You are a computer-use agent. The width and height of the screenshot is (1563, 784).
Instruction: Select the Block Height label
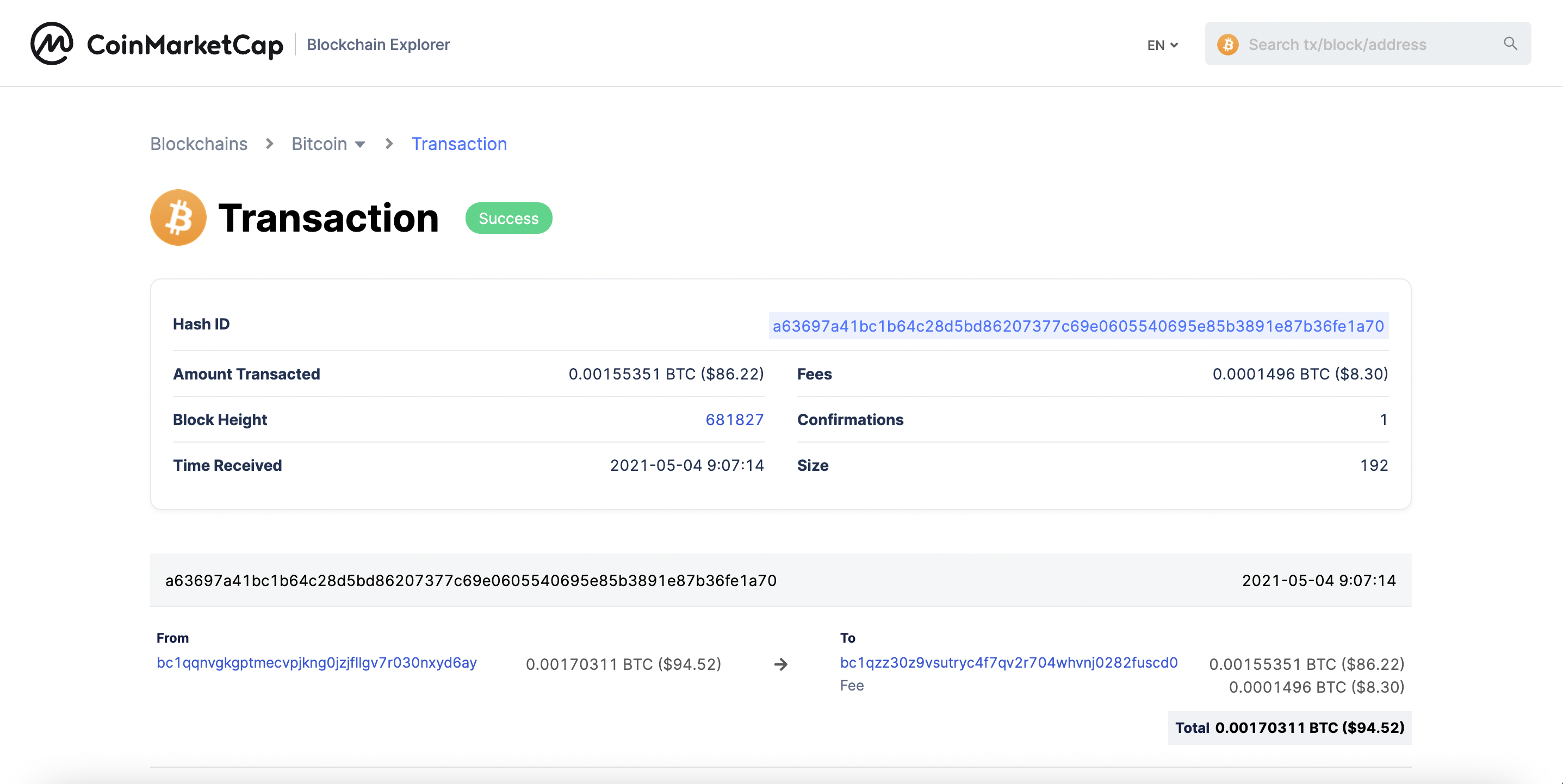pos(220,419)
